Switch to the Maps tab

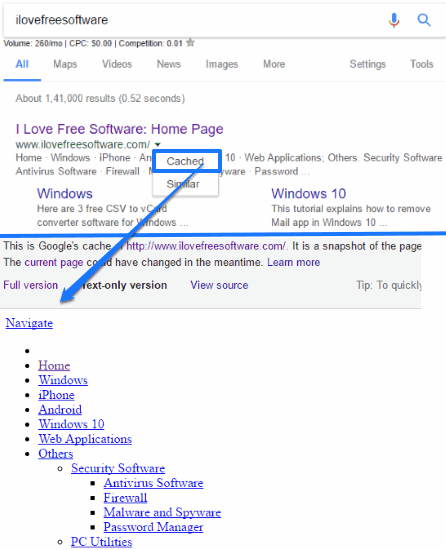click(x=65, y=64)
